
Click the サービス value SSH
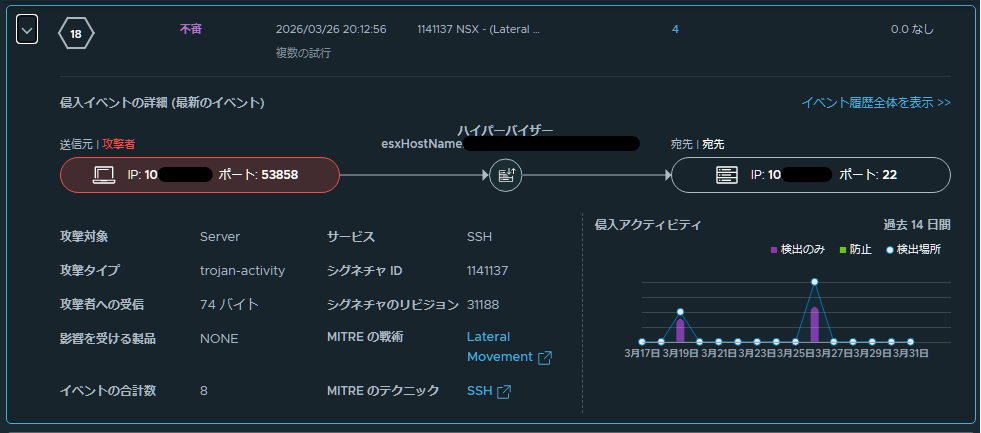[x=479, y=237]
